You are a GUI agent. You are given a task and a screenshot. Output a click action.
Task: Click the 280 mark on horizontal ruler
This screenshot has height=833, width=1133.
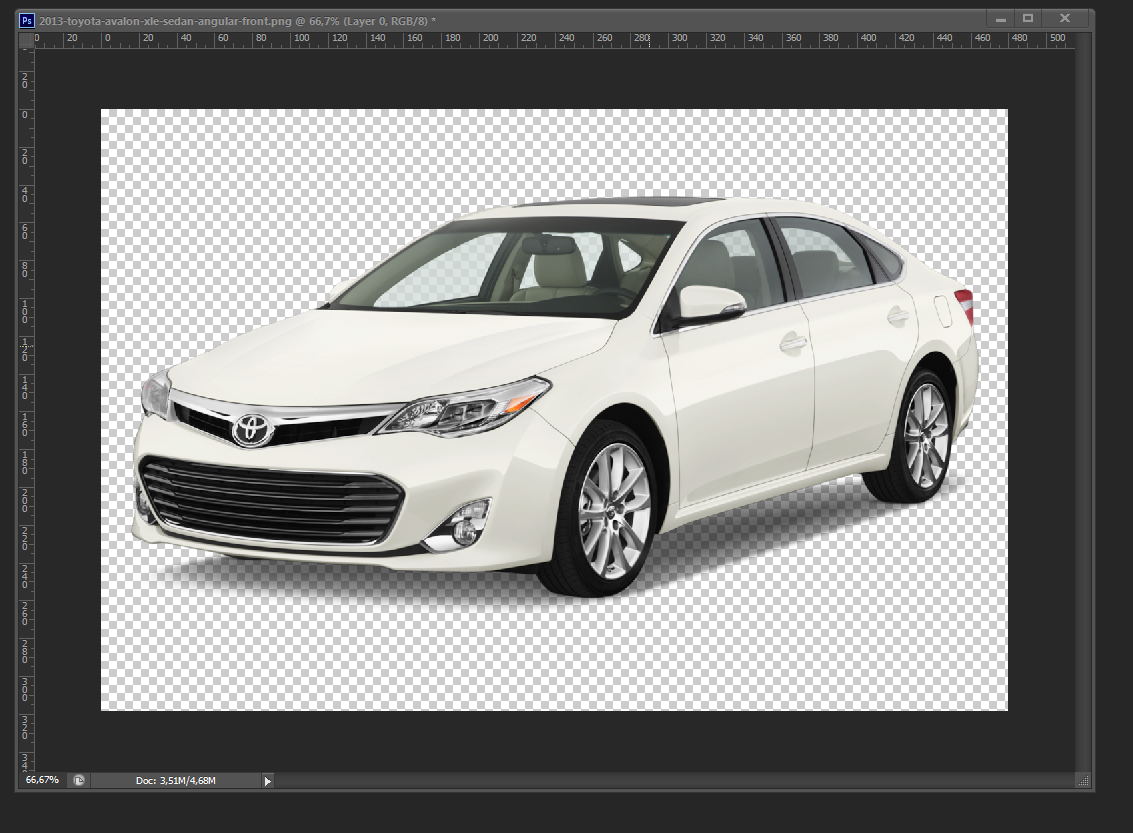click(642, 40)
